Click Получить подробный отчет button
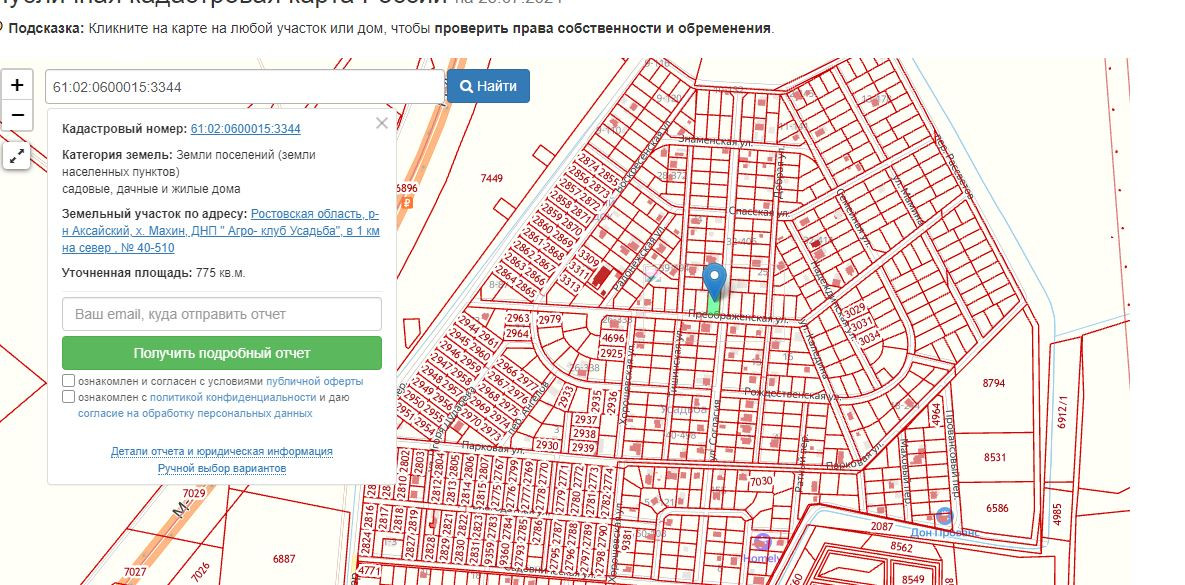 (x=221, y=353)
